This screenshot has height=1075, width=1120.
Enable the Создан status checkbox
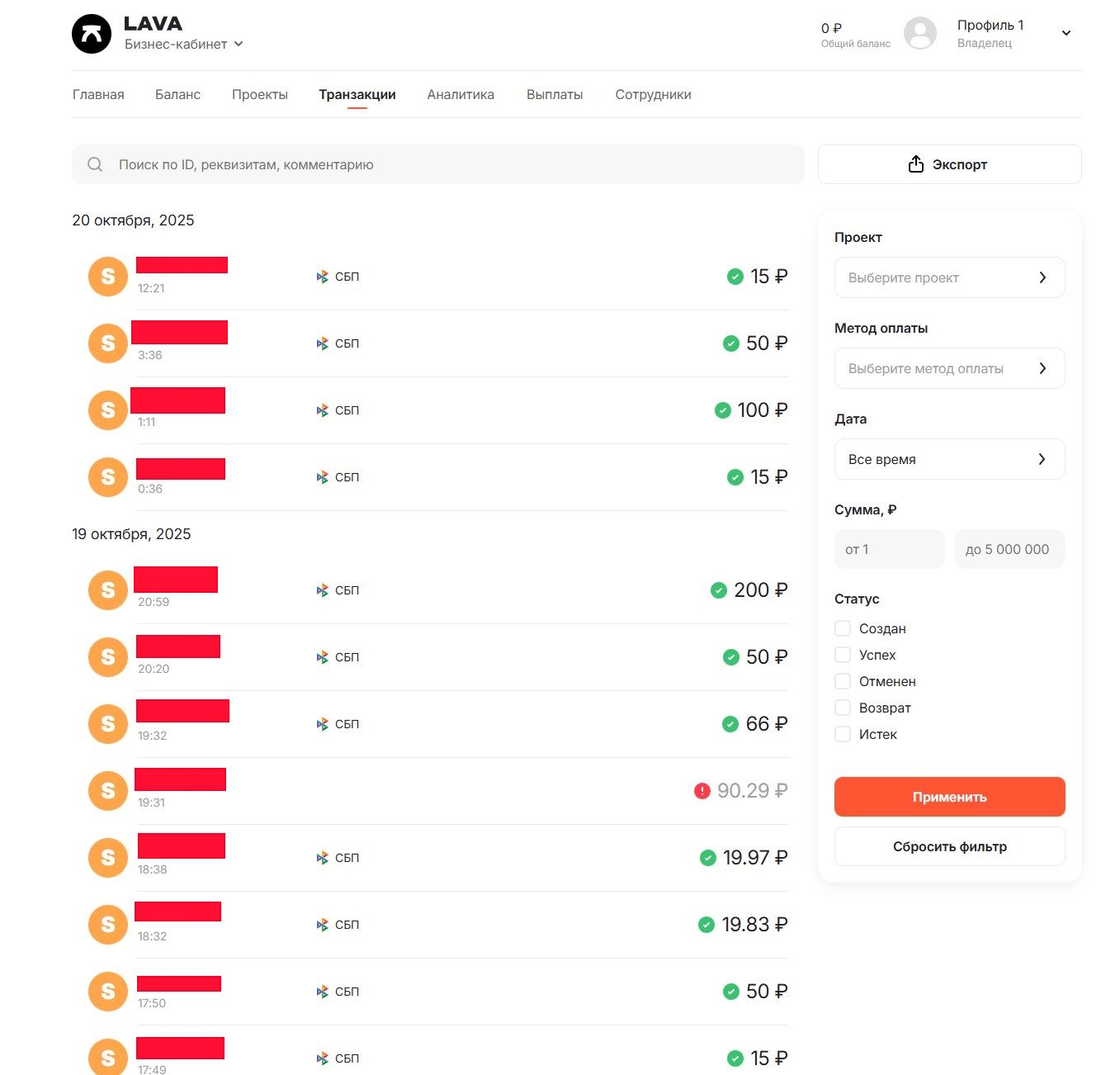pos(843,629)
